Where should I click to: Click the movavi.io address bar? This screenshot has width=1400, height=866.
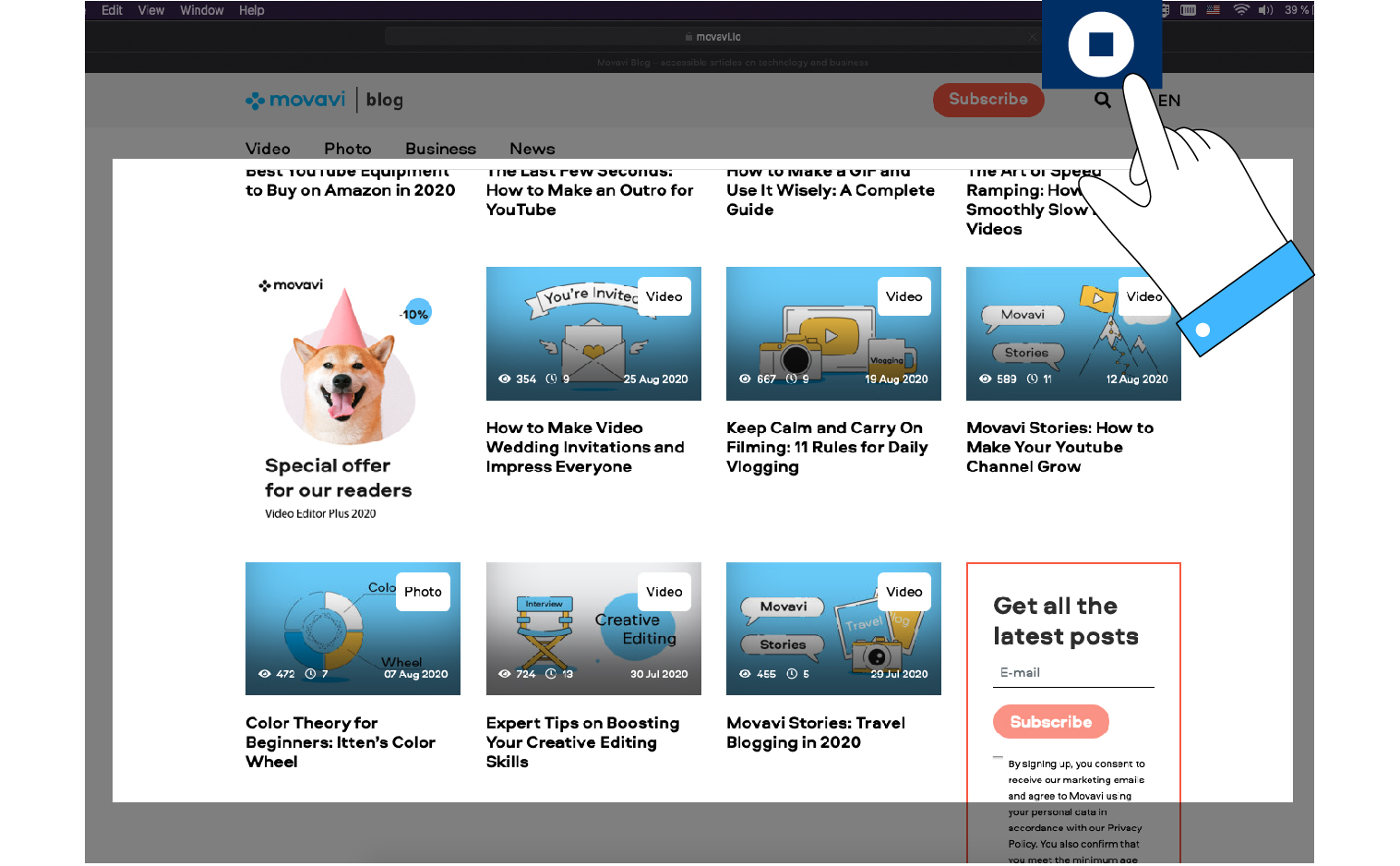pyautogui.click(x=713, y=37)
